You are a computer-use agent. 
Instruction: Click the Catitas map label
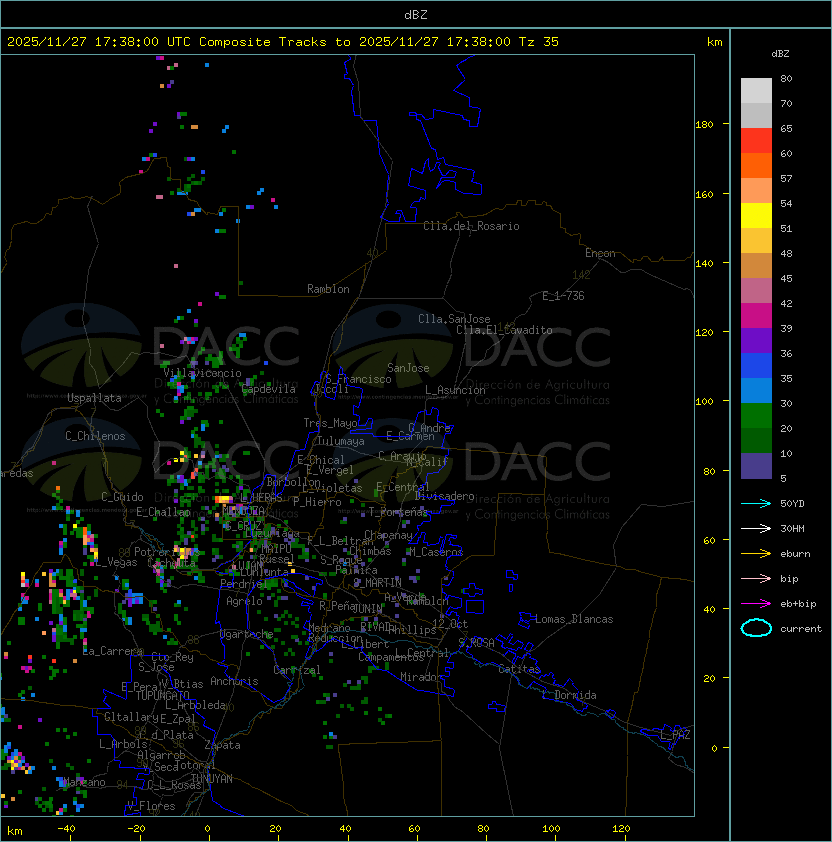(x=519, y=669)
